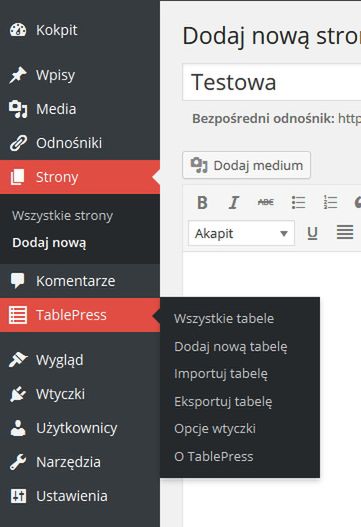
Task: Click the Kokpit dashboard gauge icon
Action: click(18, 30)
